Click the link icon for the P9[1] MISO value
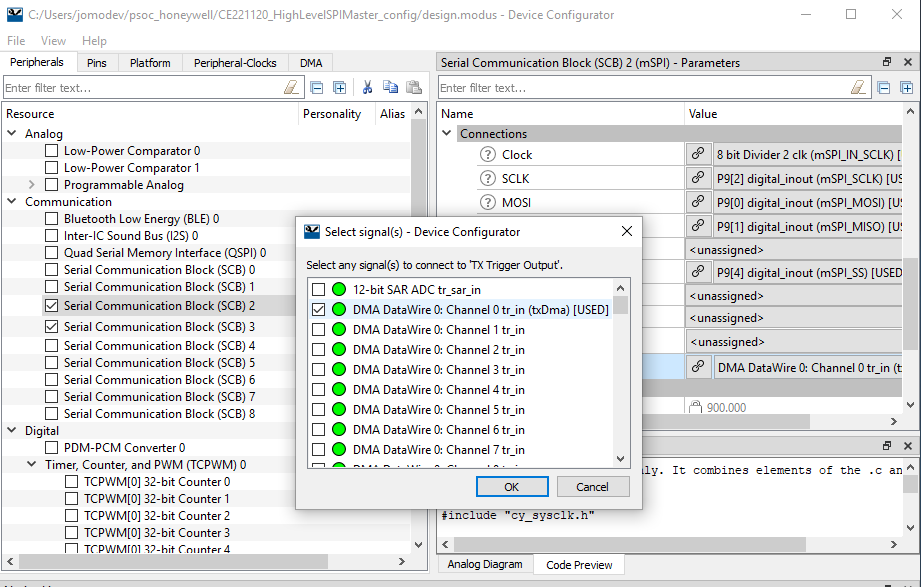Image resolution: width=921 pixels, height=587 pixels. (698, 226)
